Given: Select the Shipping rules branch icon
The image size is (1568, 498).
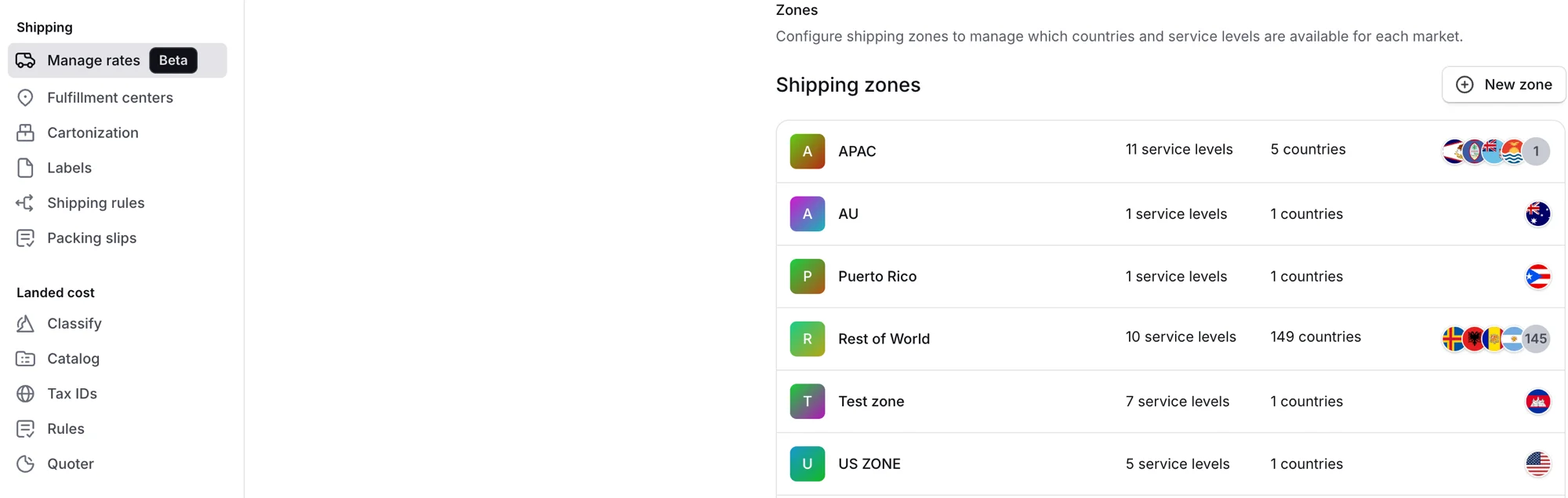Looking at the screenshot, I should 24,202.
